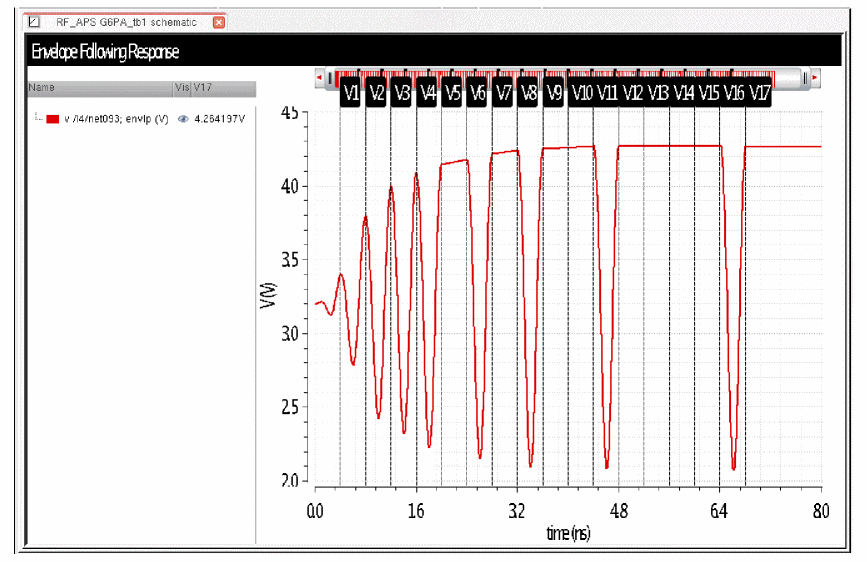Image resolution: width=867 pixels, height=562 pixels.
Task: Select vertical marker V11
Action: tap(607, 92)
